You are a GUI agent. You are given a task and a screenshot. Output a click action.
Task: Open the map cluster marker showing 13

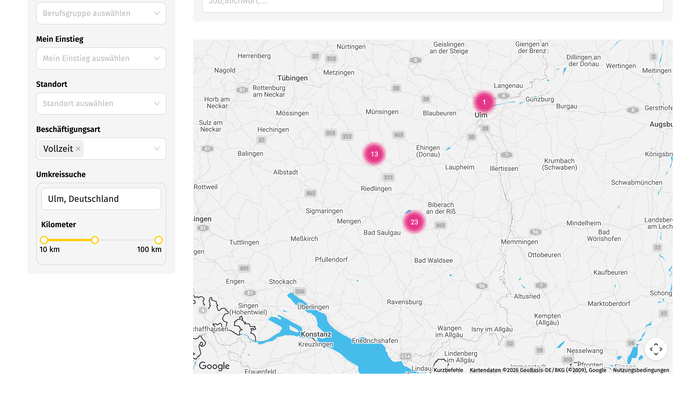pos(374,154)
